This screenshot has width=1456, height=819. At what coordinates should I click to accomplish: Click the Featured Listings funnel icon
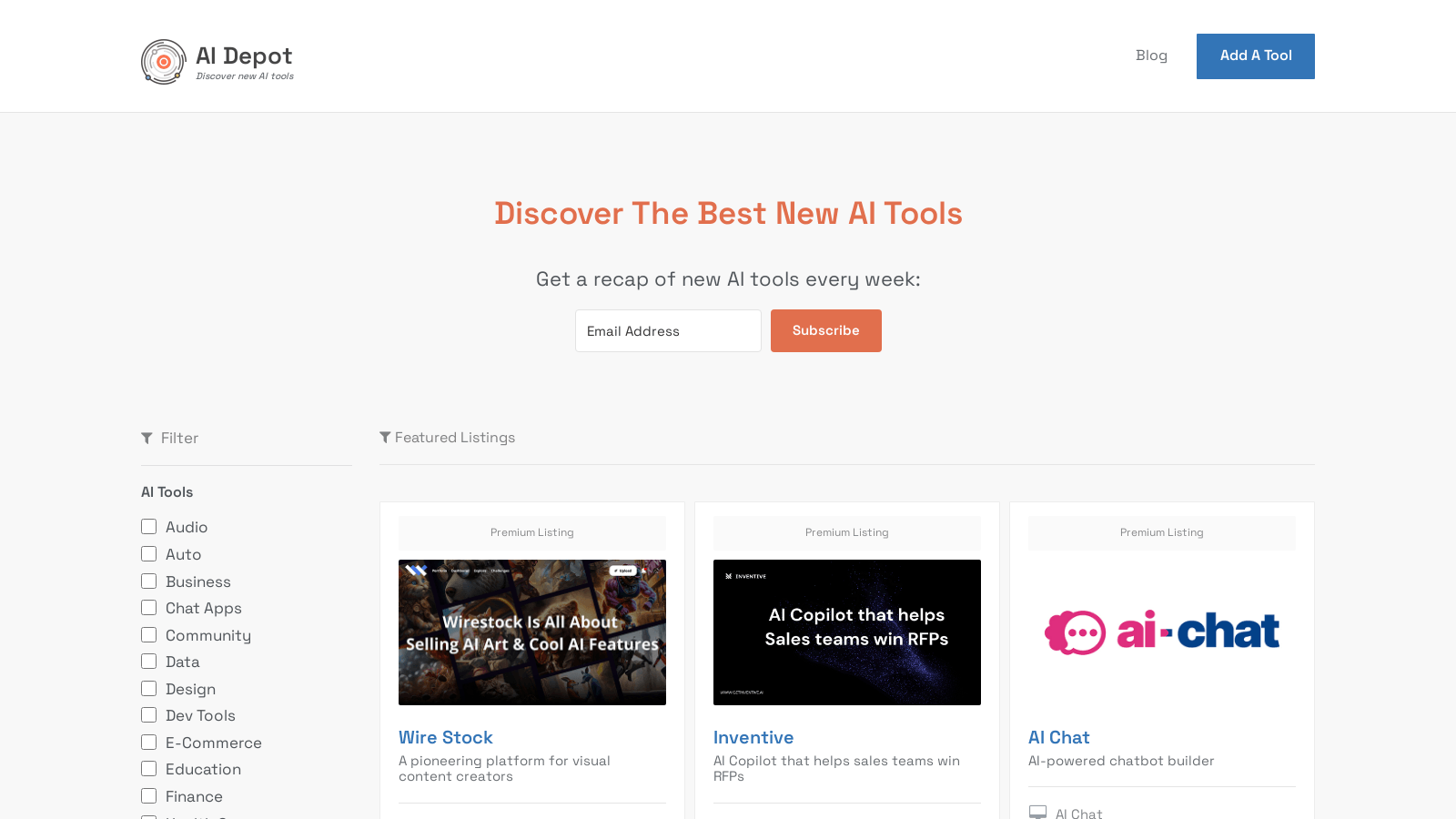385,438
